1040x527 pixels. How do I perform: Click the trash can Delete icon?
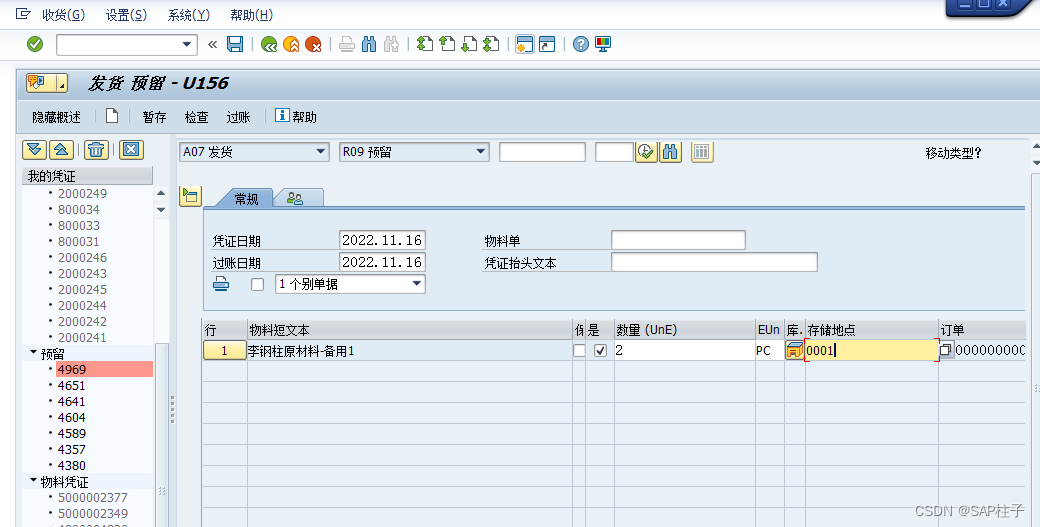(96, 150)
